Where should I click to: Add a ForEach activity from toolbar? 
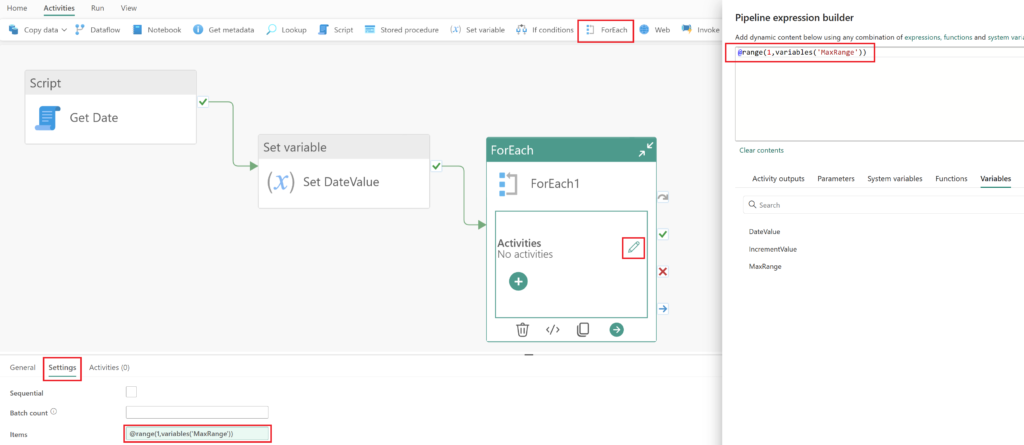pos(606,30)
